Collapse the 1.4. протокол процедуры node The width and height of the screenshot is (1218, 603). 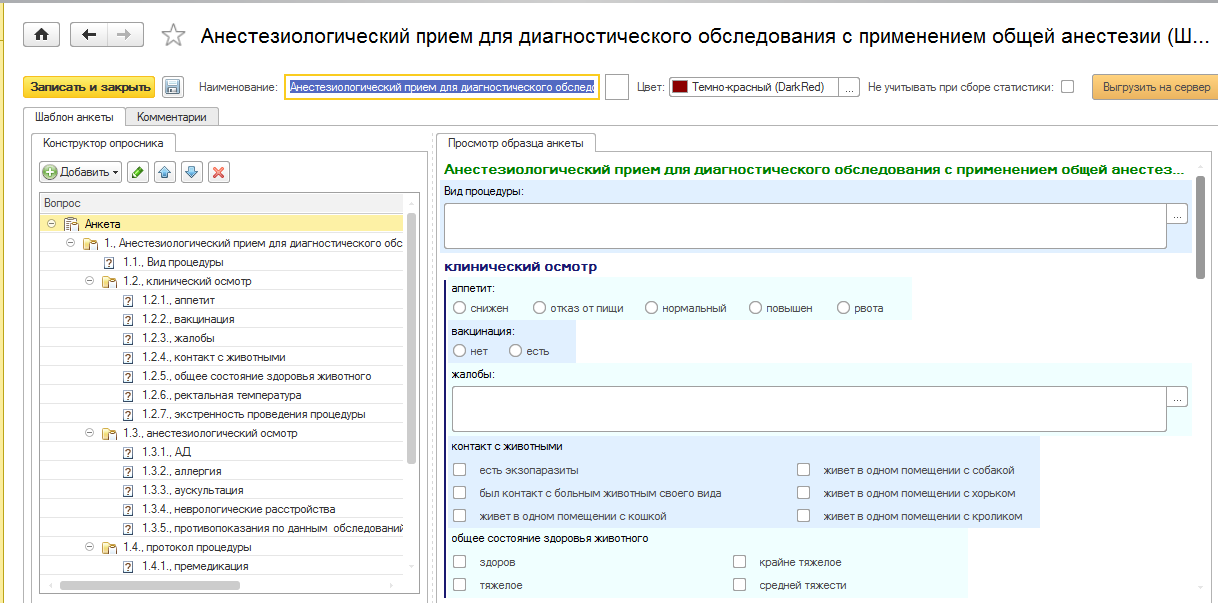click(x=89, y=548)
